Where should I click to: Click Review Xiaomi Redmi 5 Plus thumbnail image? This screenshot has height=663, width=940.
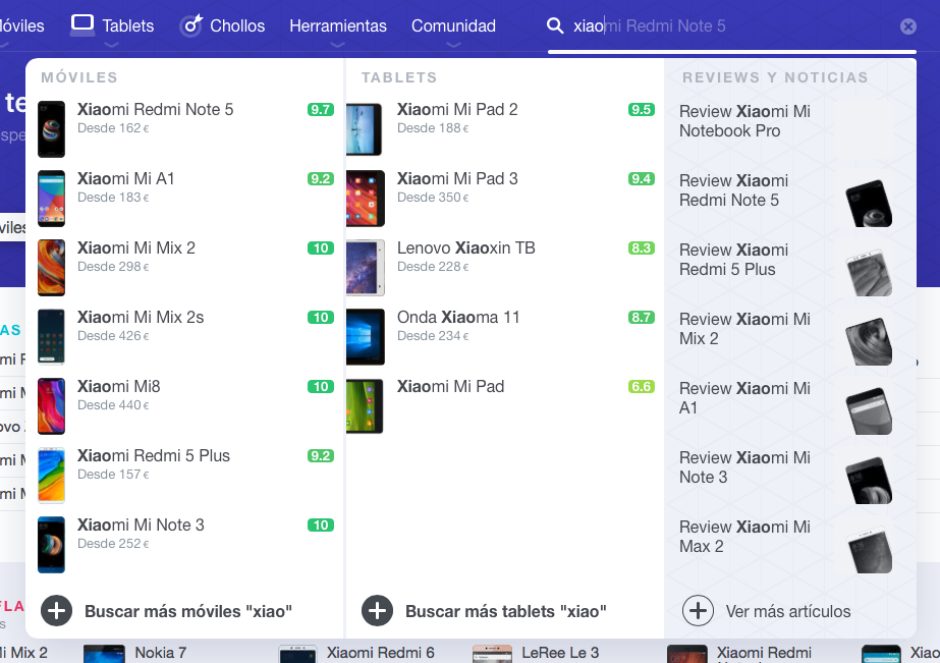(x=869, y=273)
